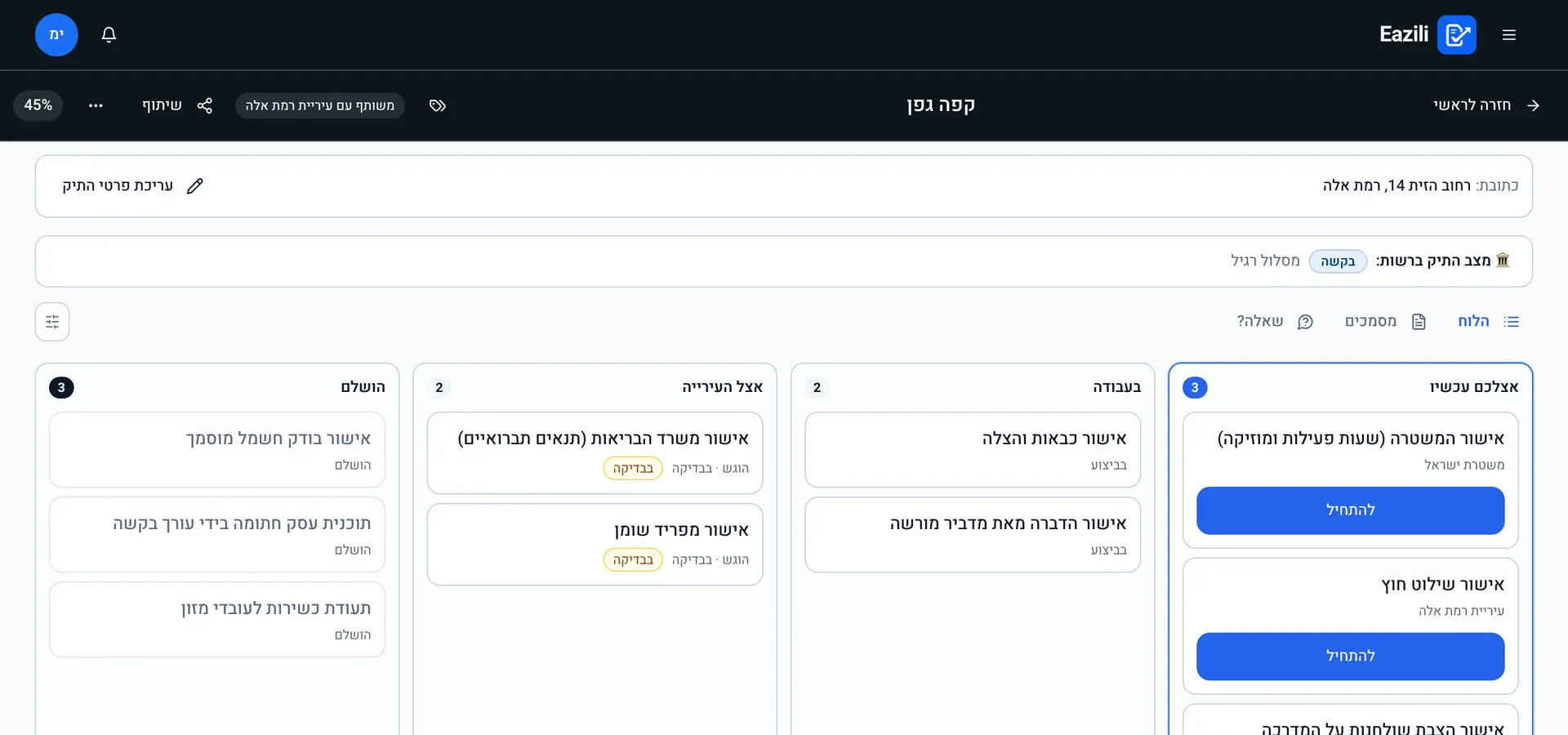This screenshot has height=735, width=1568.
Task: Switch to the מסמכים tab
Action: pyautogui.click(x=1385, y=322)
